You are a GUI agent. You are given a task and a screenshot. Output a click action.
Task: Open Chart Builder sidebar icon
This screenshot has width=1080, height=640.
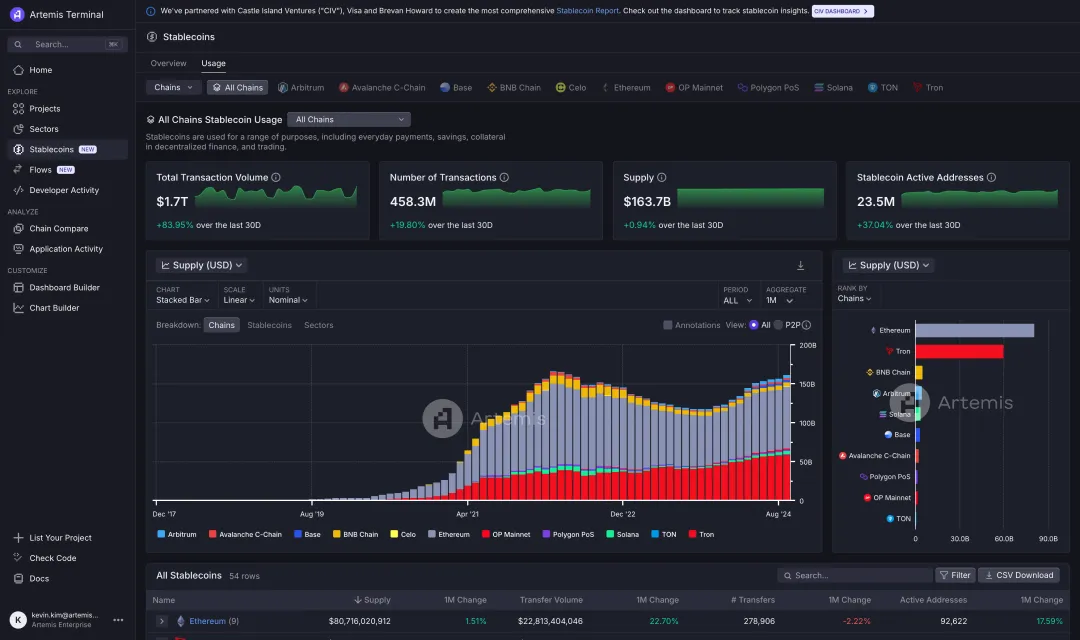(19, 308)
